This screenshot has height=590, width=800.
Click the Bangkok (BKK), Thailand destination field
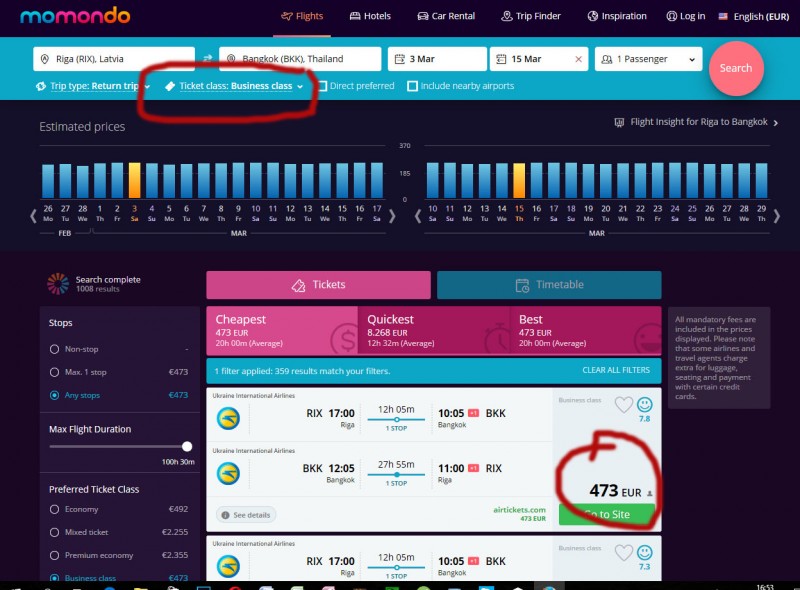[300, 59]
